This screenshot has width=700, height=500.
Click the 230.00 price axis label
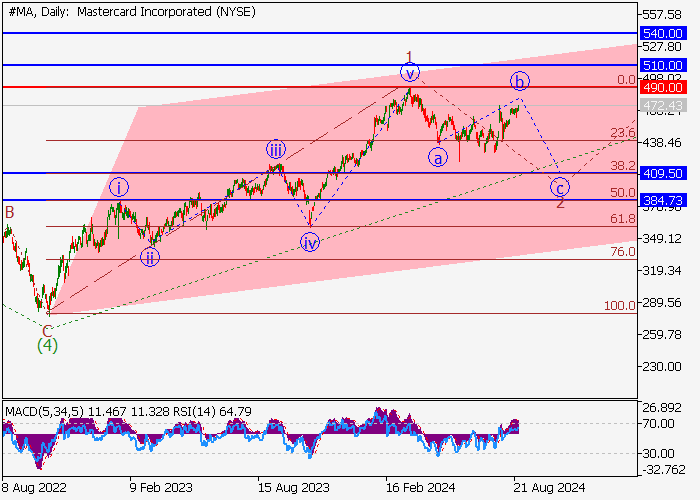click(662, 367)
